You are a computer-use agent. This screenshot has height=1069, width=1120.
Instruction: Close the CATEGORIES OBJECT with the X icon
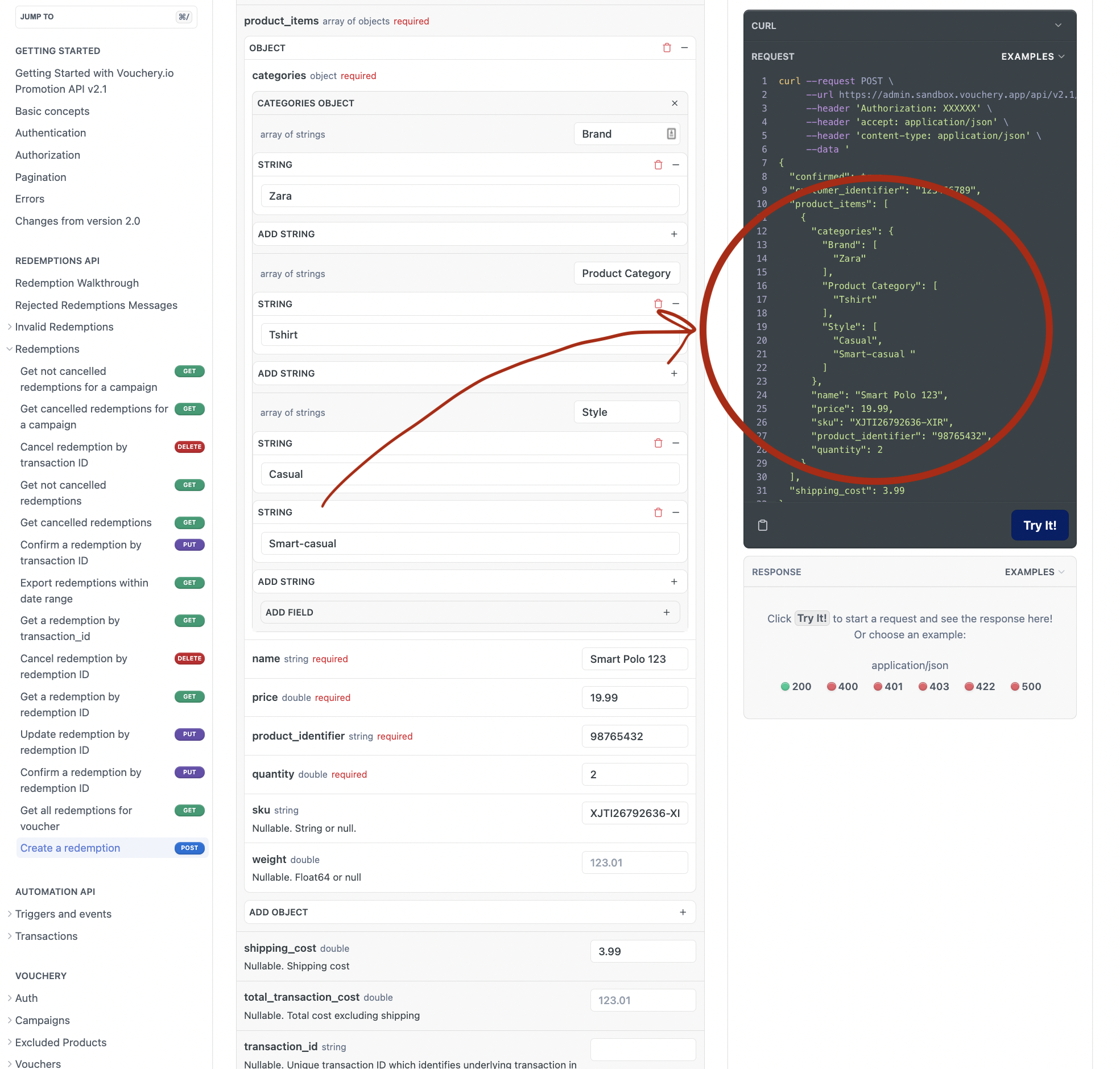coord(675,103)
